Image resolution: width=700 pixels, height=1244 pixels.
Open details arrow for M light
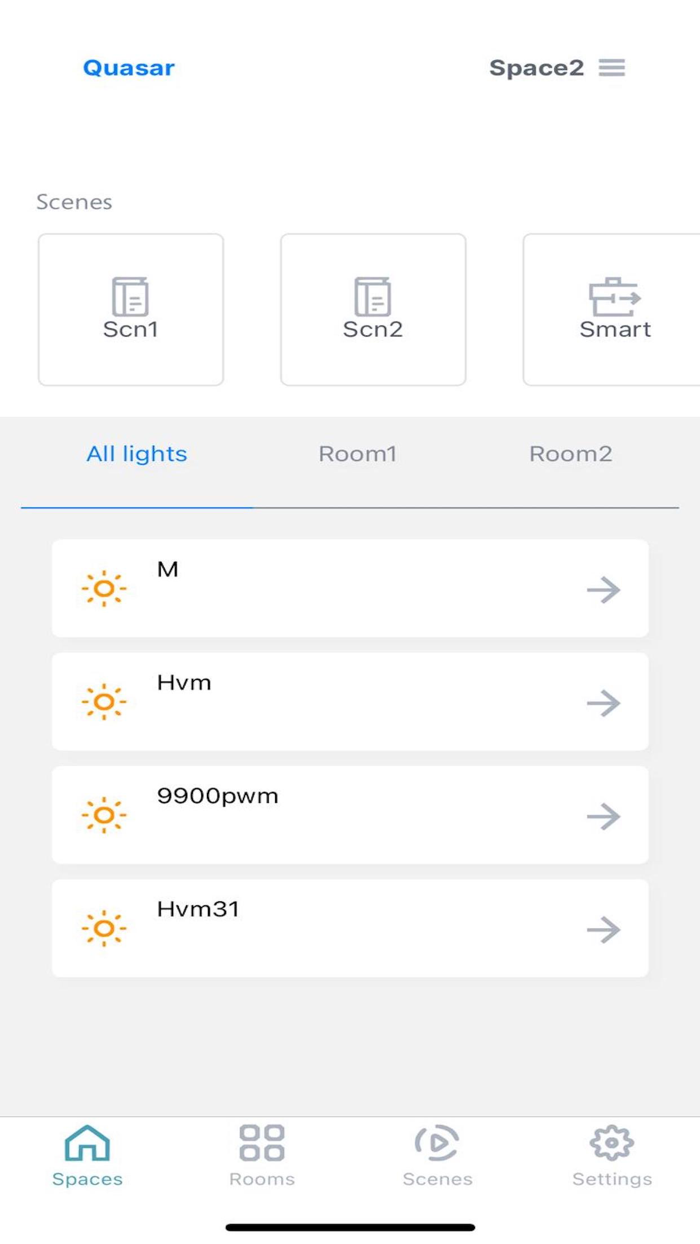click(x=603, y=590)
